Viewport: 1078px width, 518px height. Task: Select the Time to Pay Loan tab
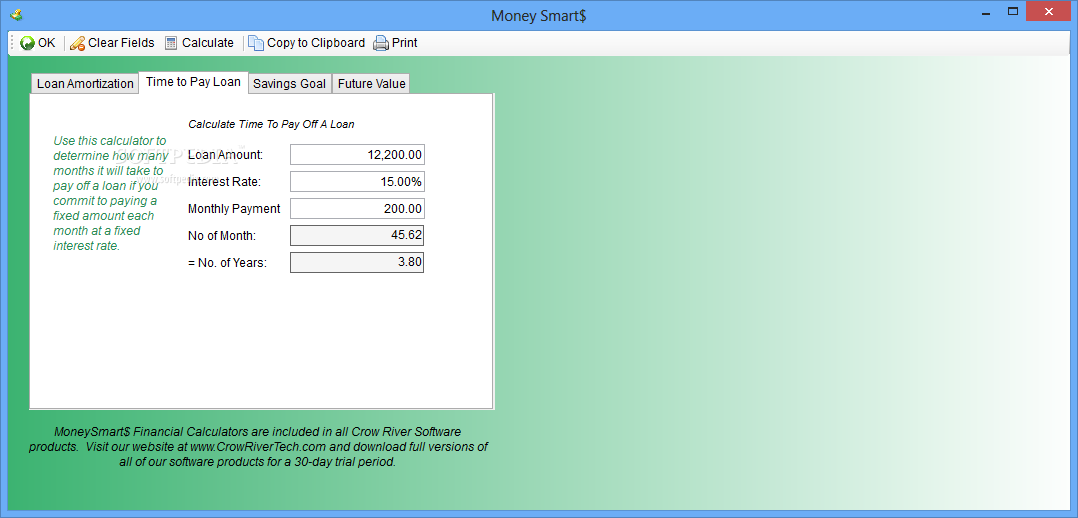193,82
